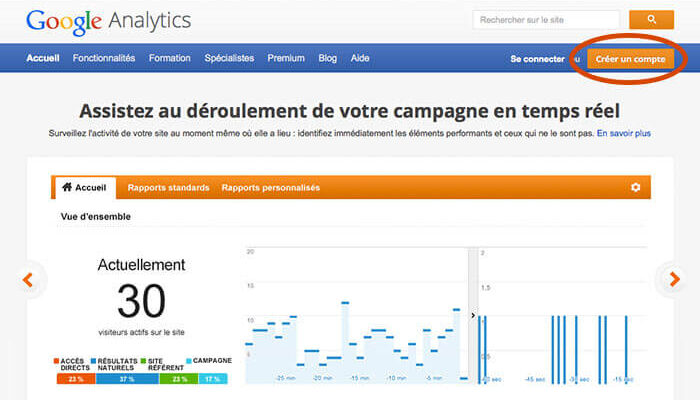Focus the Rechercher sur le site field
Screen dimensions: 700x400
click(x=546, y=20)
